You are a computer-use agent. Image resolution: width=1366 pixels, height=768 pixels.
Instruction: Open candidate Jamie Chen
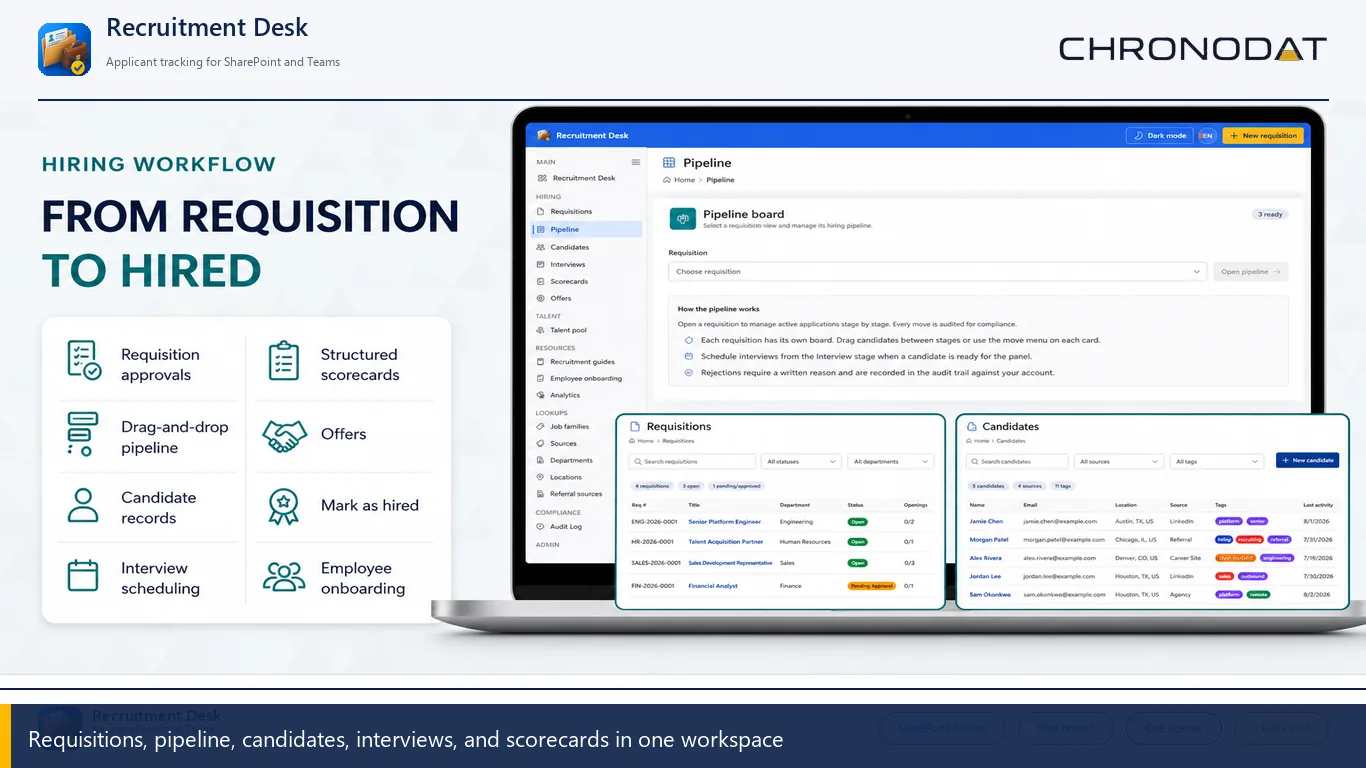pyautogui.click(x=986, y=521)
